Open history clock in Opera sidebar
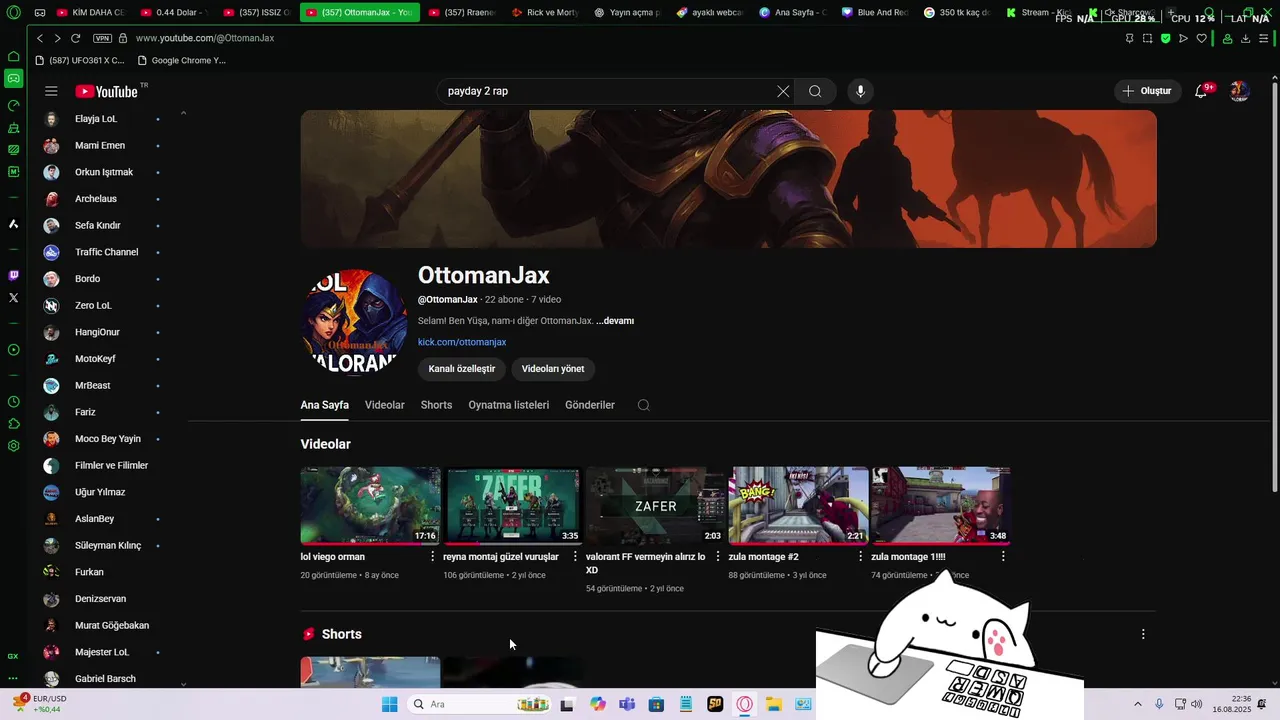This screenshot has width=1280, height=720. 13,402
